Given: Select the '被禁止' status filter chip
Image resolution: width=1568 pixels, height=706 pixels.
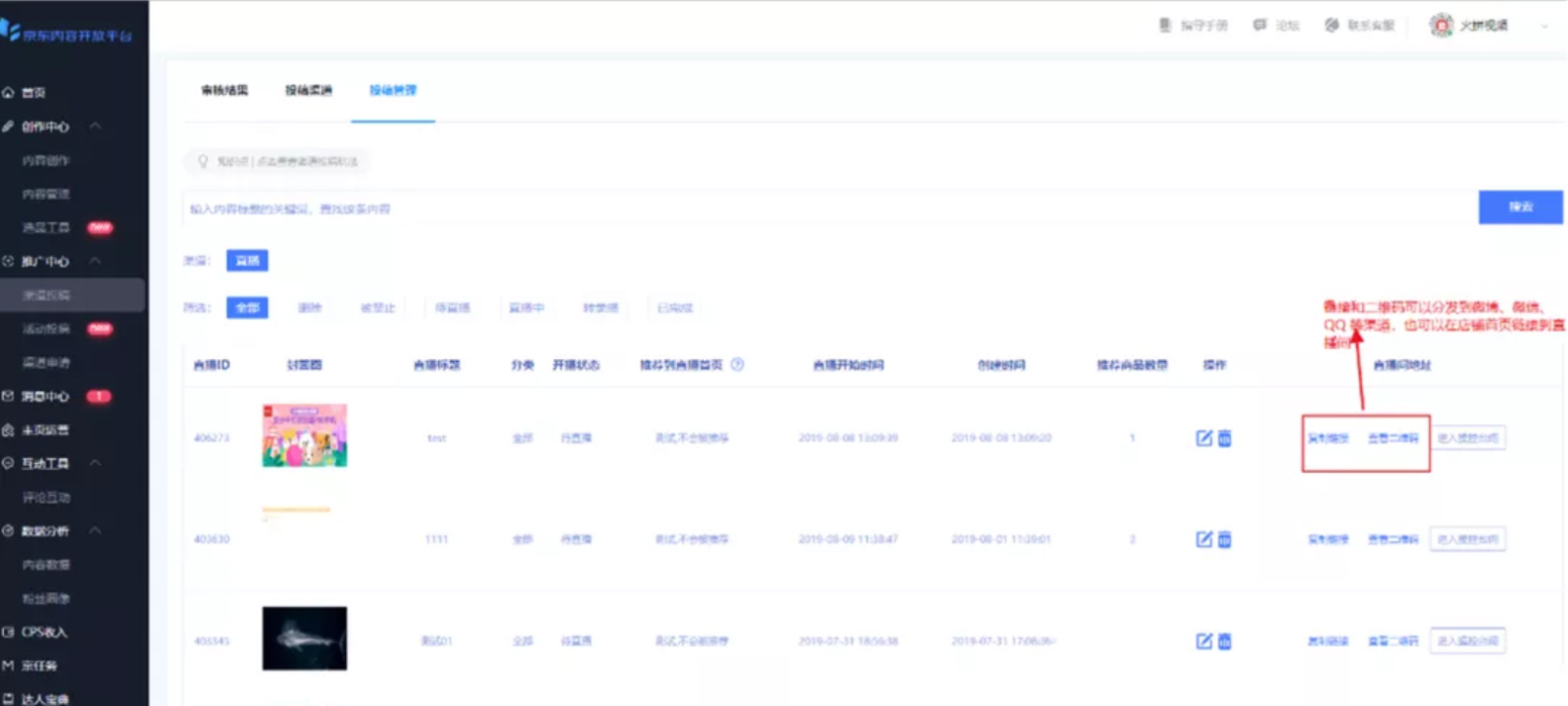Looking at the screenshot, I should (x=377, y=308).
